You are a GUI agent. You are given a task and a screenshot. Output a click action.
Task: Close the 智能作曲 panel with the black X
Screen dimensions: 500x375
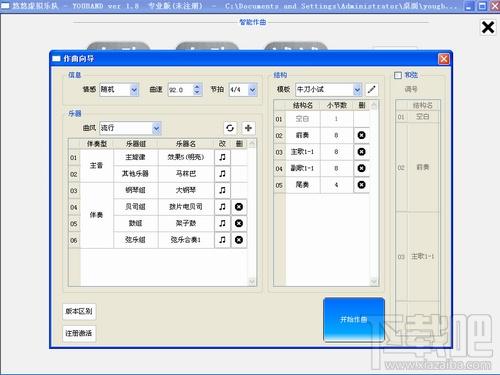488,27
